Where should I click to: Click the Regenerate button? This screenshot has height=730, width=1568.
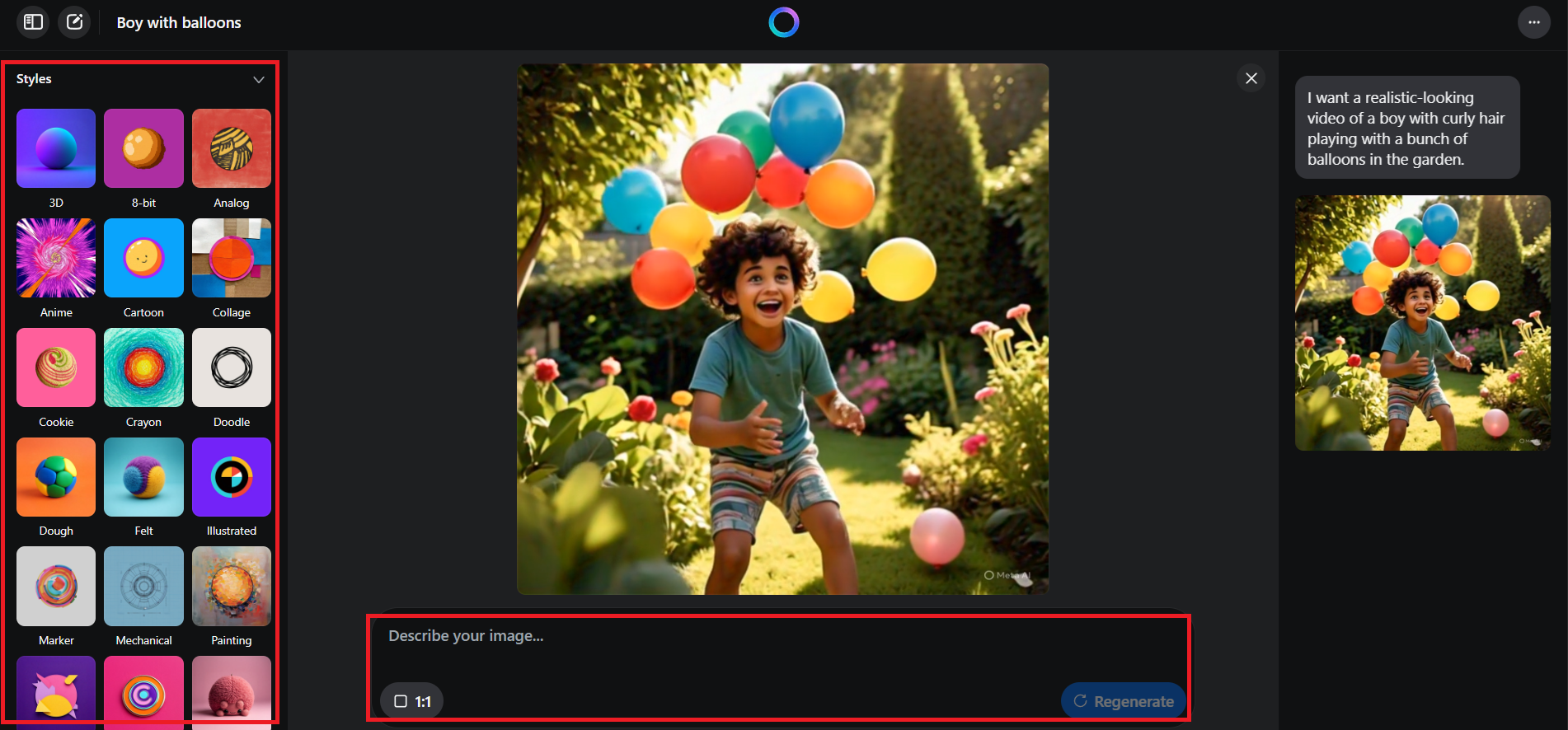point(1123,701)
